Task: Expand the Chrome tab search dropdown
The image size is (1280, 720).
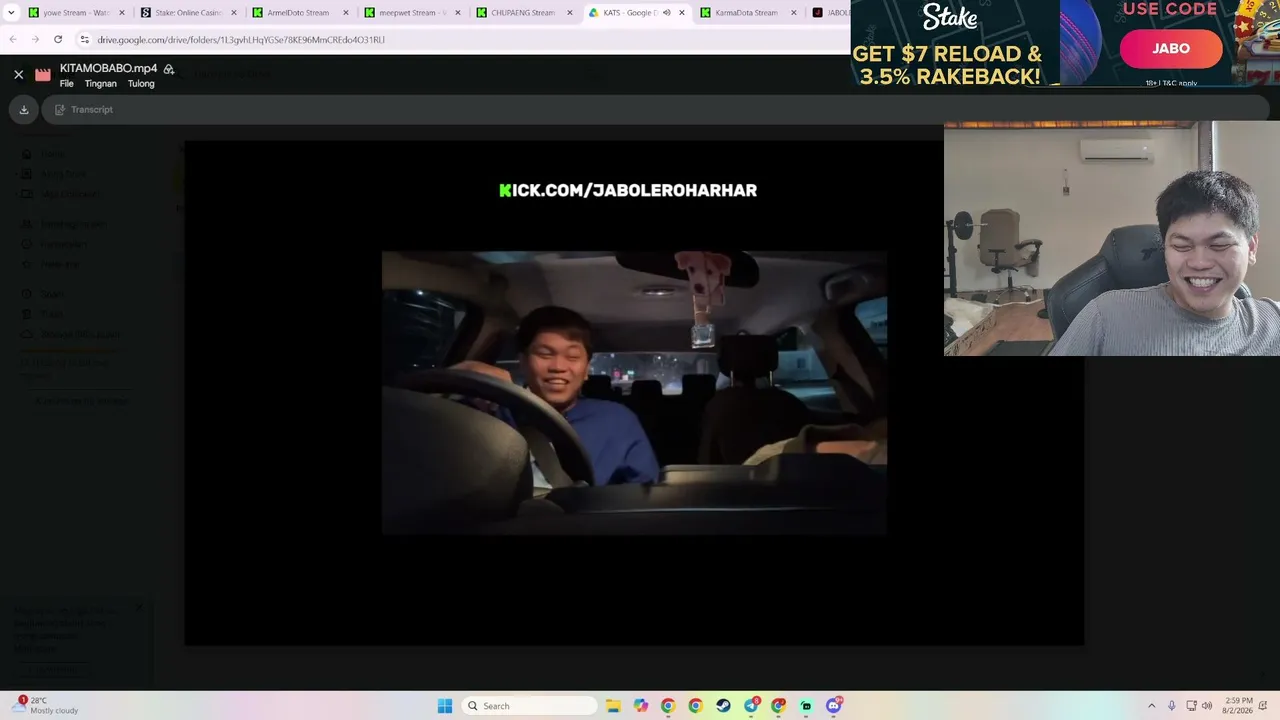Action: pos(11,13)
